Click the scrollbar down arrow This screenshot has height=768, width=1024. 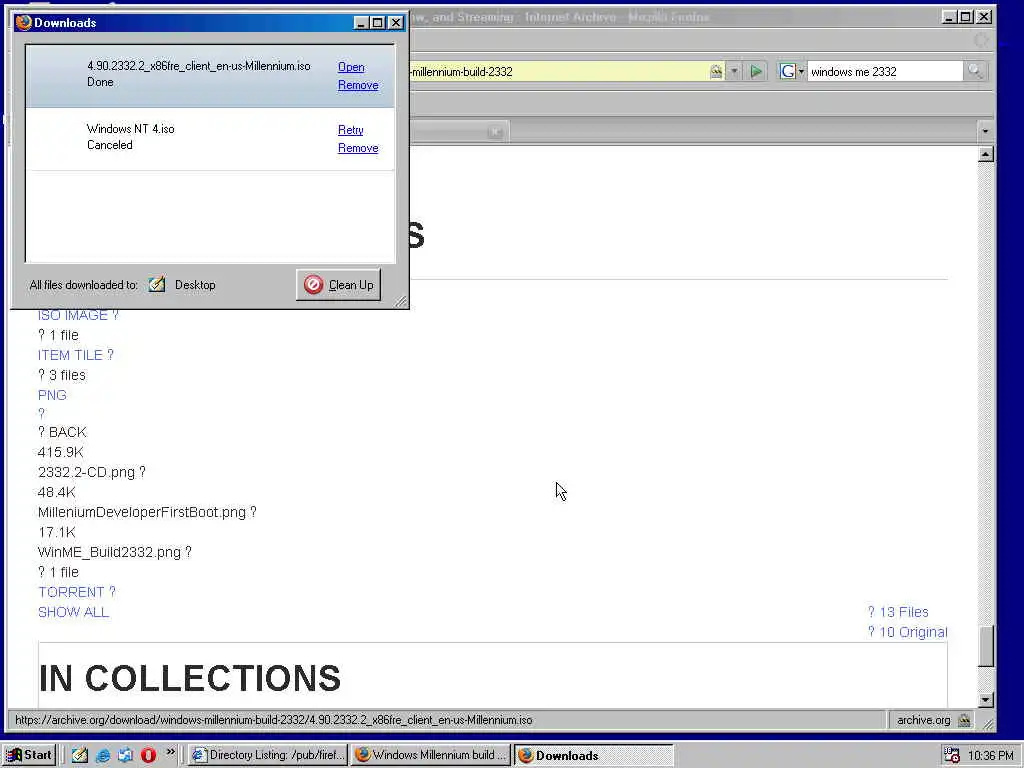tap(986, 699)
